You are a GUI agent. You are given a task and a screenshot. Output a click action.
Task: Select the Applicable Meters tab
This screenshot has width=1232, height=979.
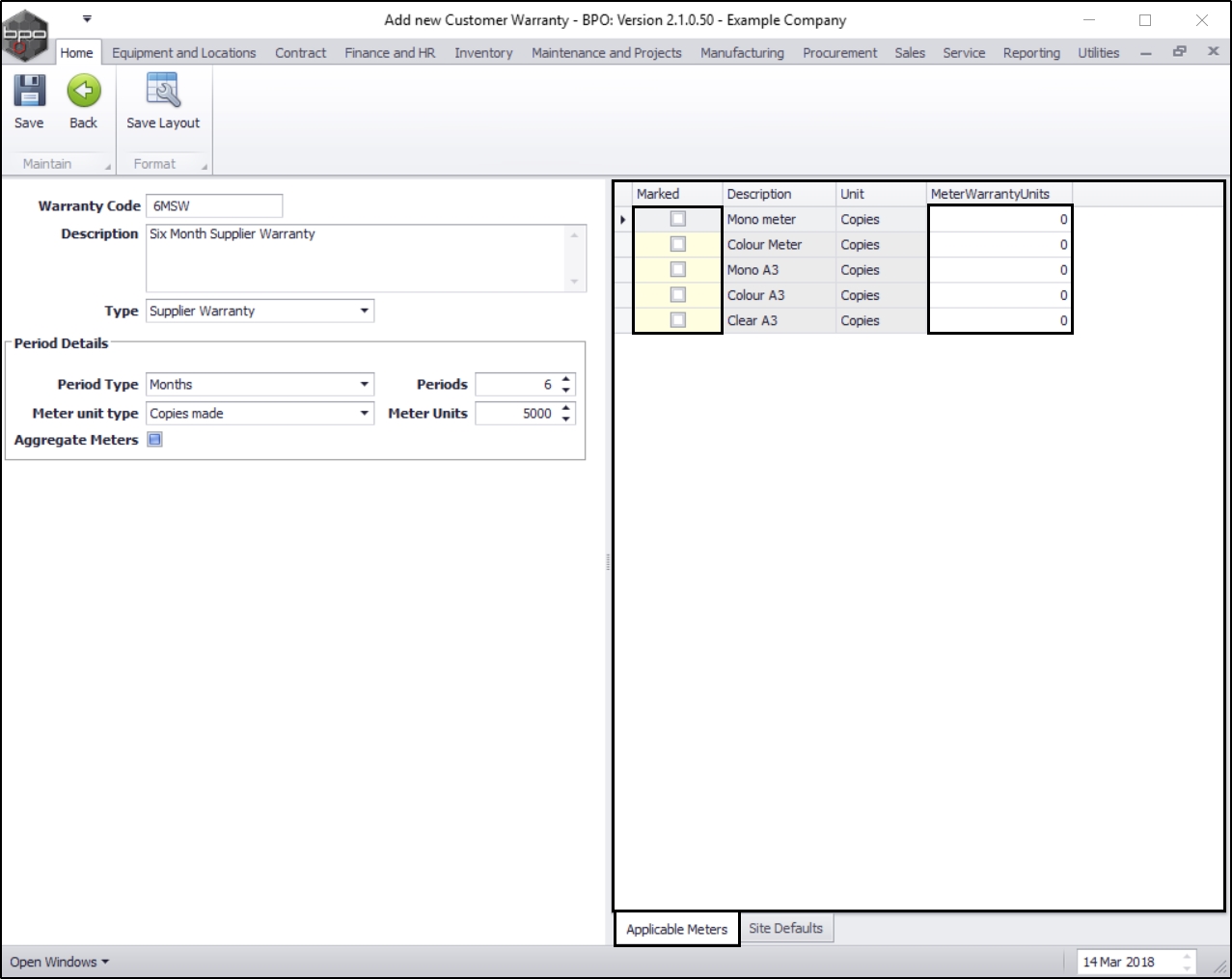(x=676, y=929)
